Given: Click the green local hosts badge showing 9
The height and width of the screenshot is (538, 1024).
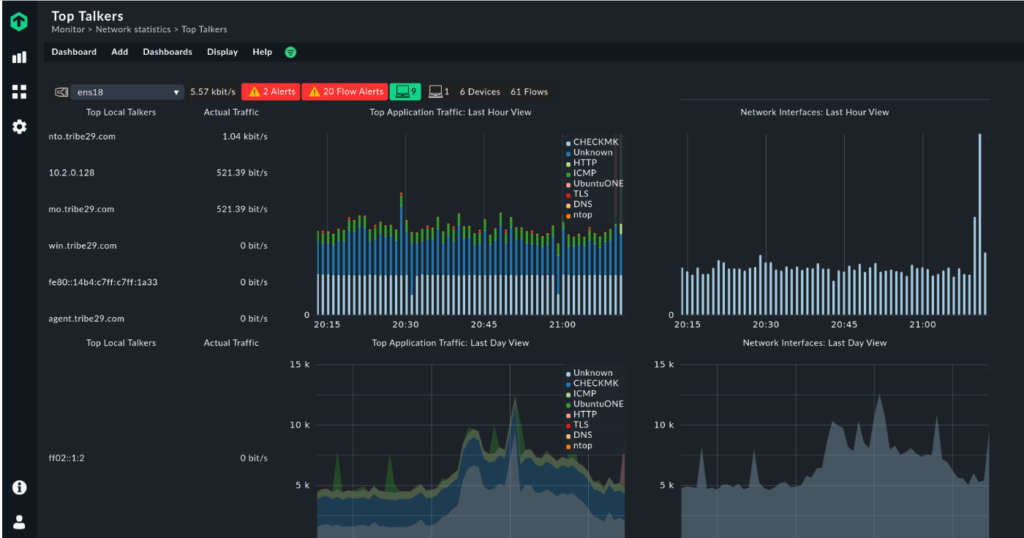Looking at the screenshot, I should pos(405,92).
